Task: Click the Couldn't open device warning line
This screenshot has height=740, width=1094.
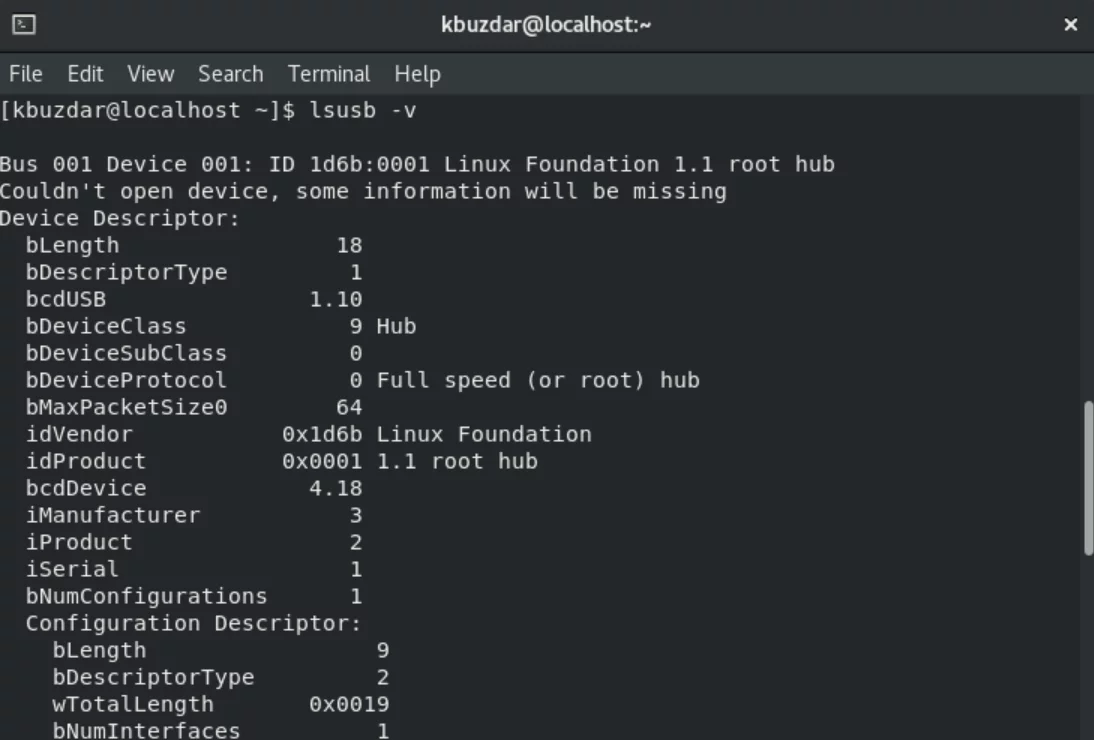Action: point(363,192)
